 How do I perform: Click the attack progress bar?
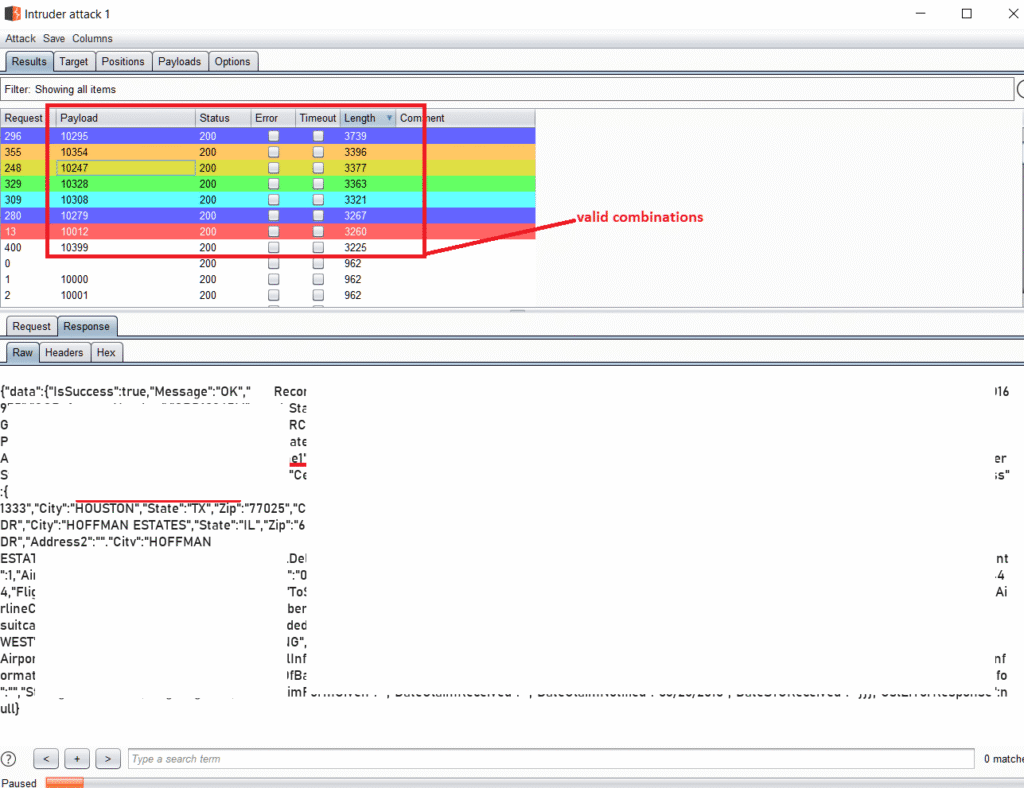(64, 782)
